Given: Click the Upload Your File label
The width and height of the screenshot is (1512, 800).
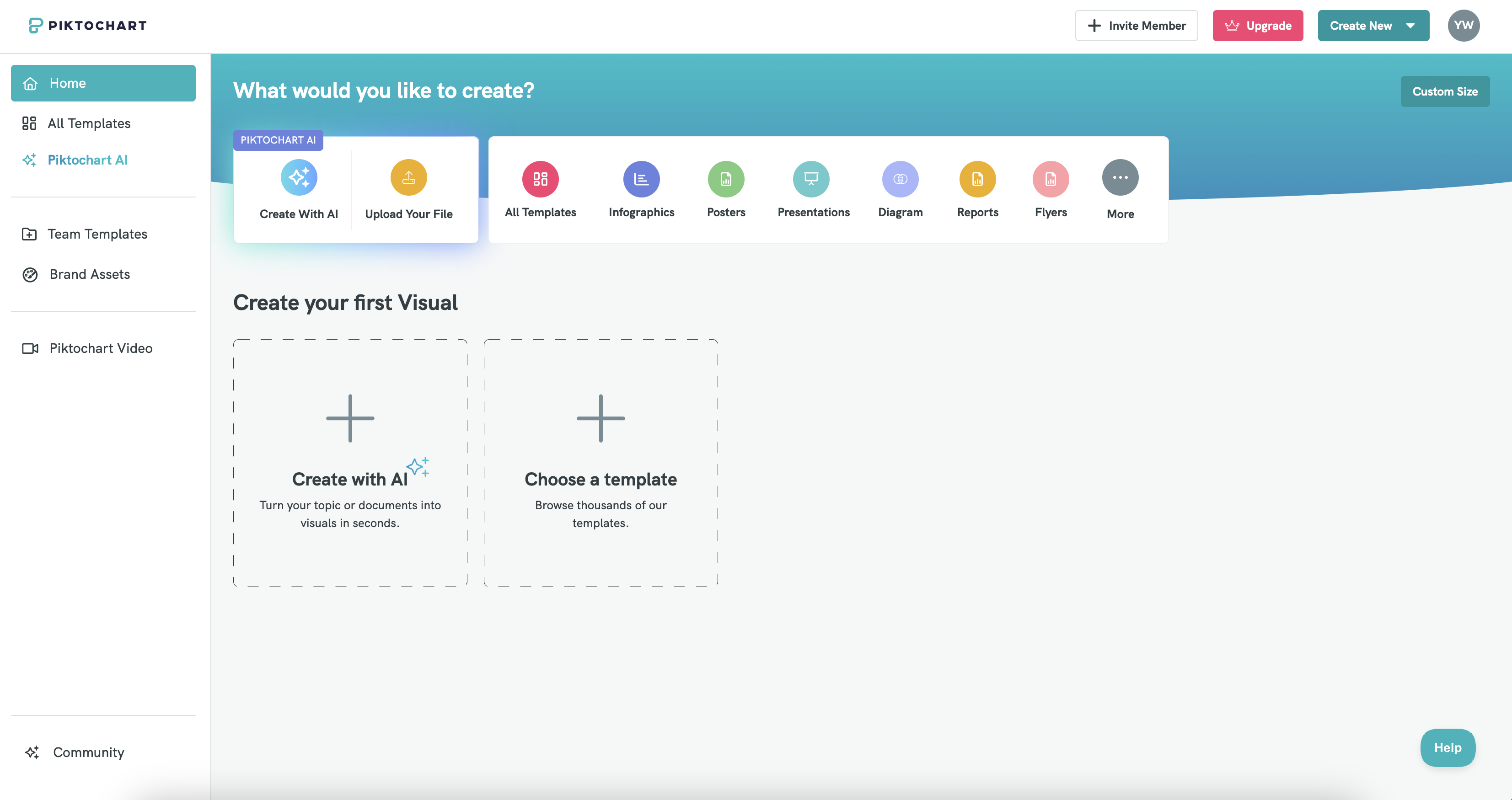Looking at the screenshot, I should pos(408,214).
